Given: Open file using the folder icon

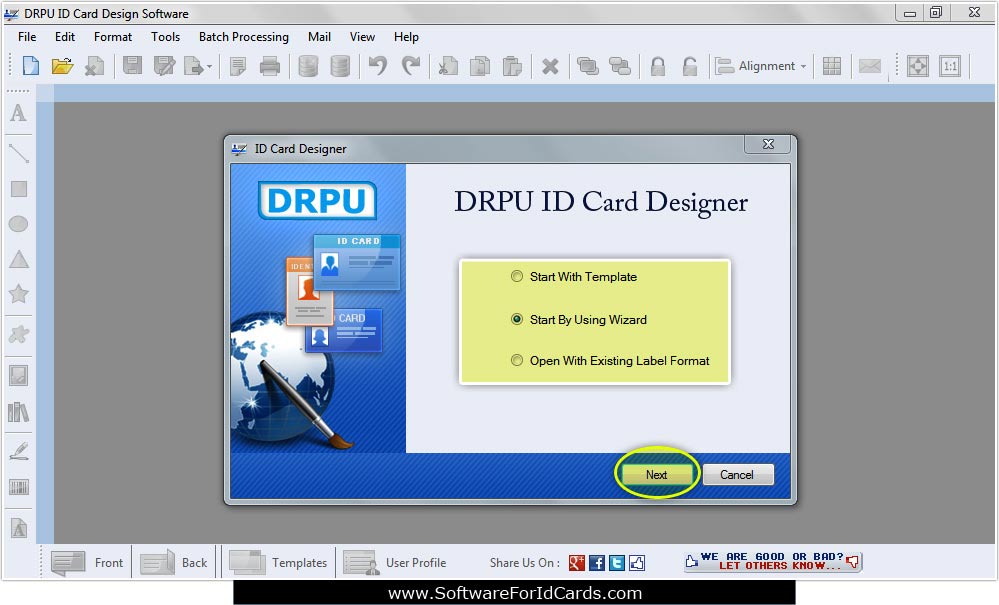Looking at the screenshot, I should point(62,66).
